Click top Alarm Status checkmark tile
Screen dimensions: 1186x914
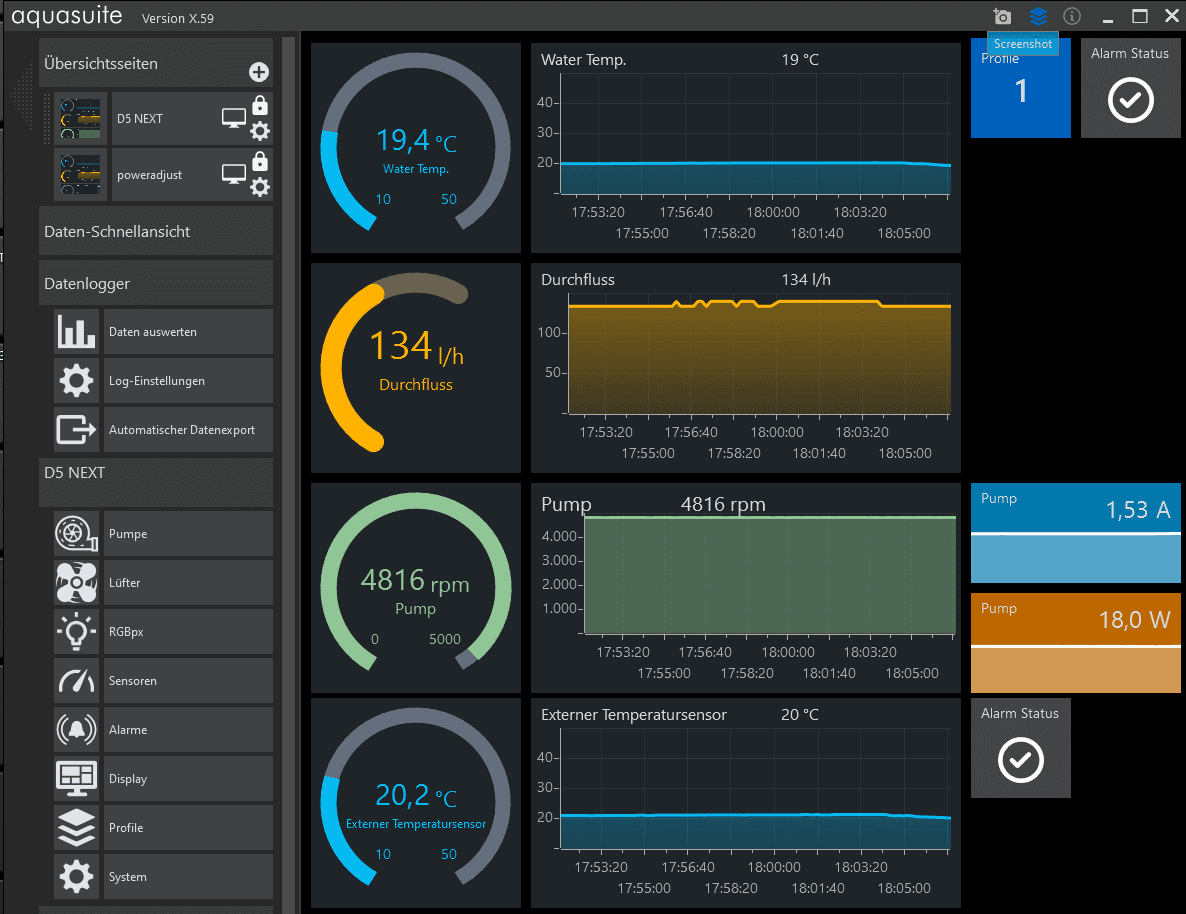click(1130, 88)
